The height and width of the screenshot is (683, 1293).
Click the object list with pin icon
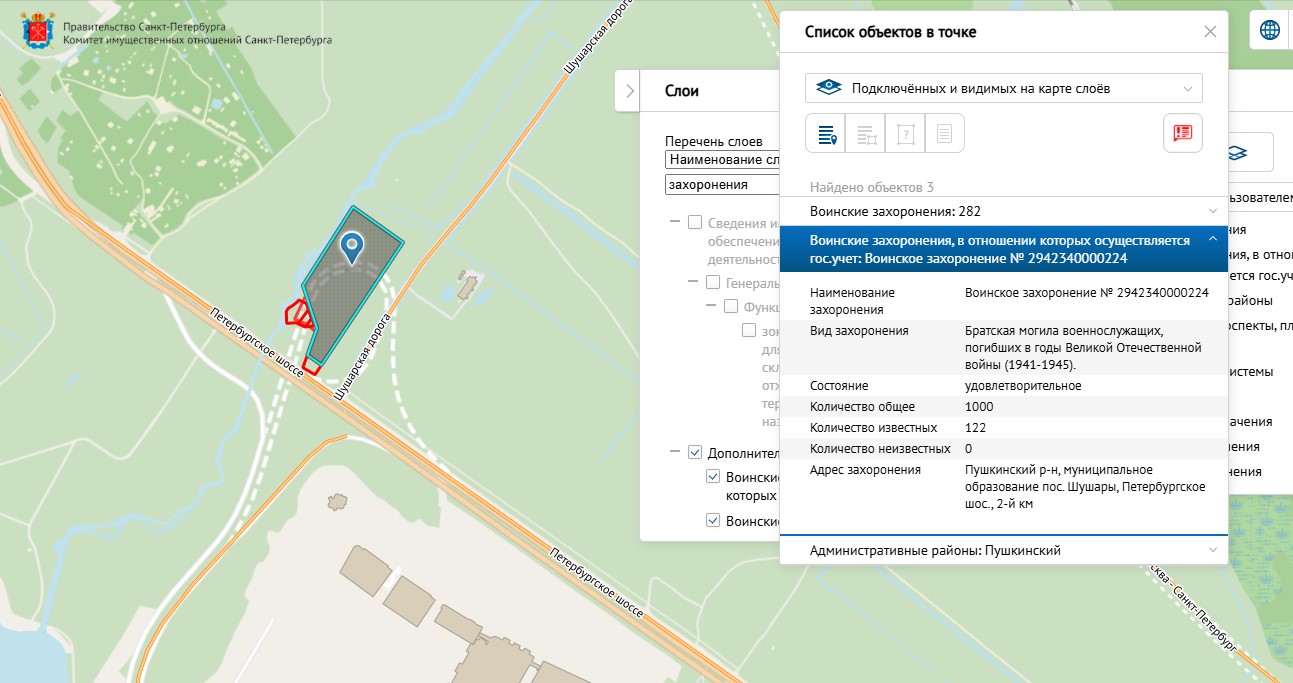[826, 134]
